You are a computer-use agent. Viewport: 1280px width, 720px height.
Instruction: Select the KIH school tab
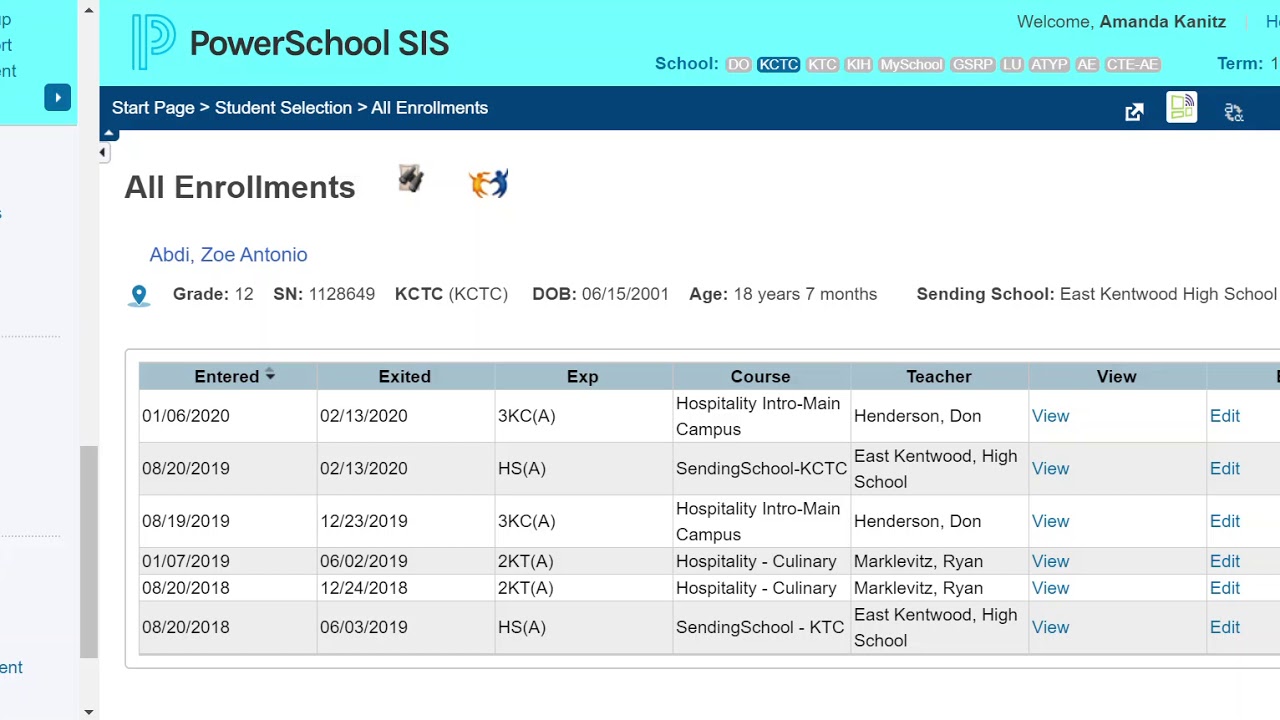pyautogui.click(x=858, y=64)
